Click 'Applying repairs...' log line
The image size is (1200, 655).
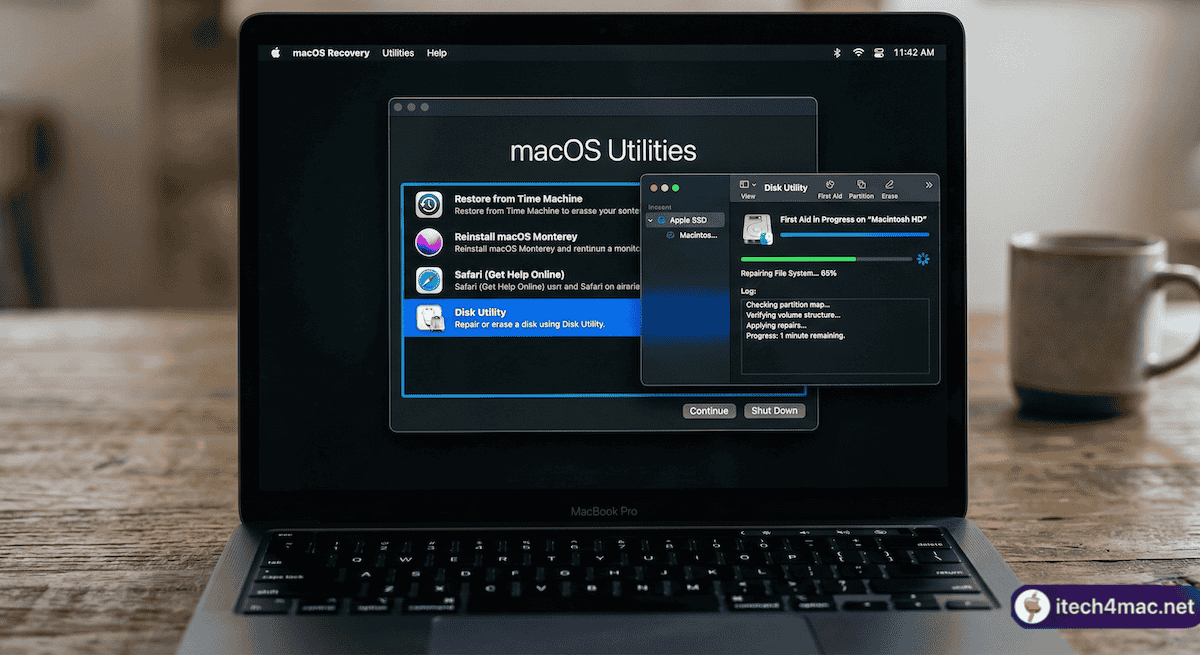[776, 325]
